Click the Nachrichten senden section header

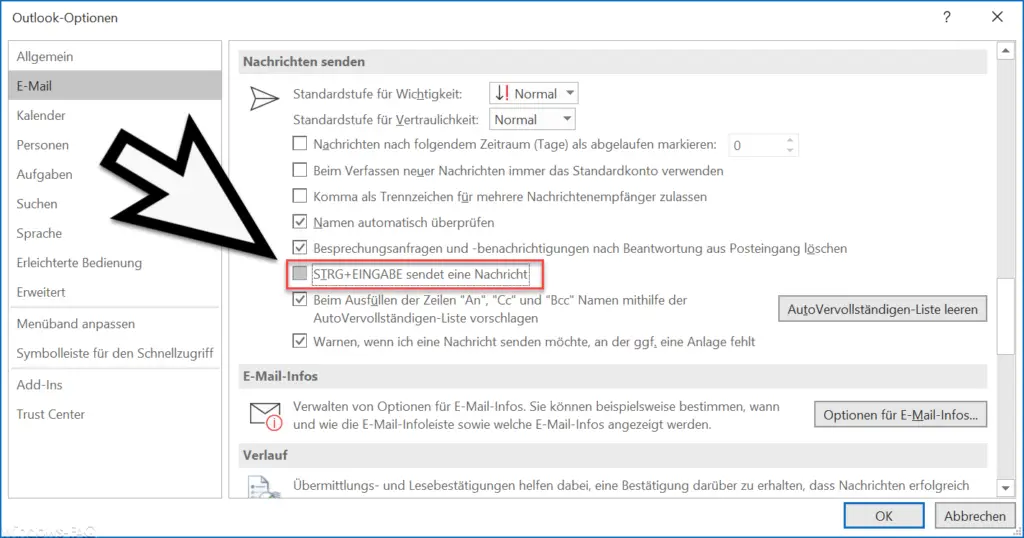(613, 61)
